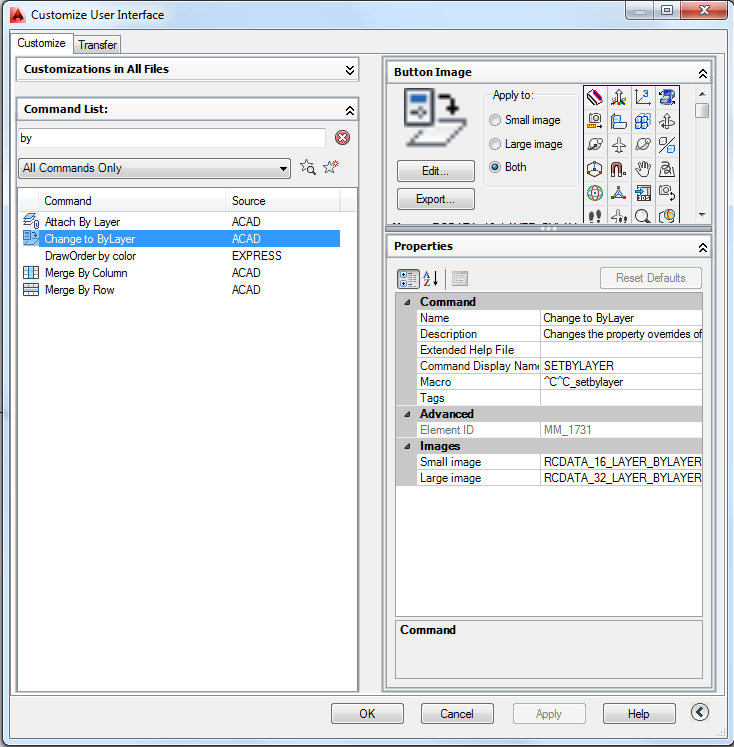Switch properties to categorized view

408,279
